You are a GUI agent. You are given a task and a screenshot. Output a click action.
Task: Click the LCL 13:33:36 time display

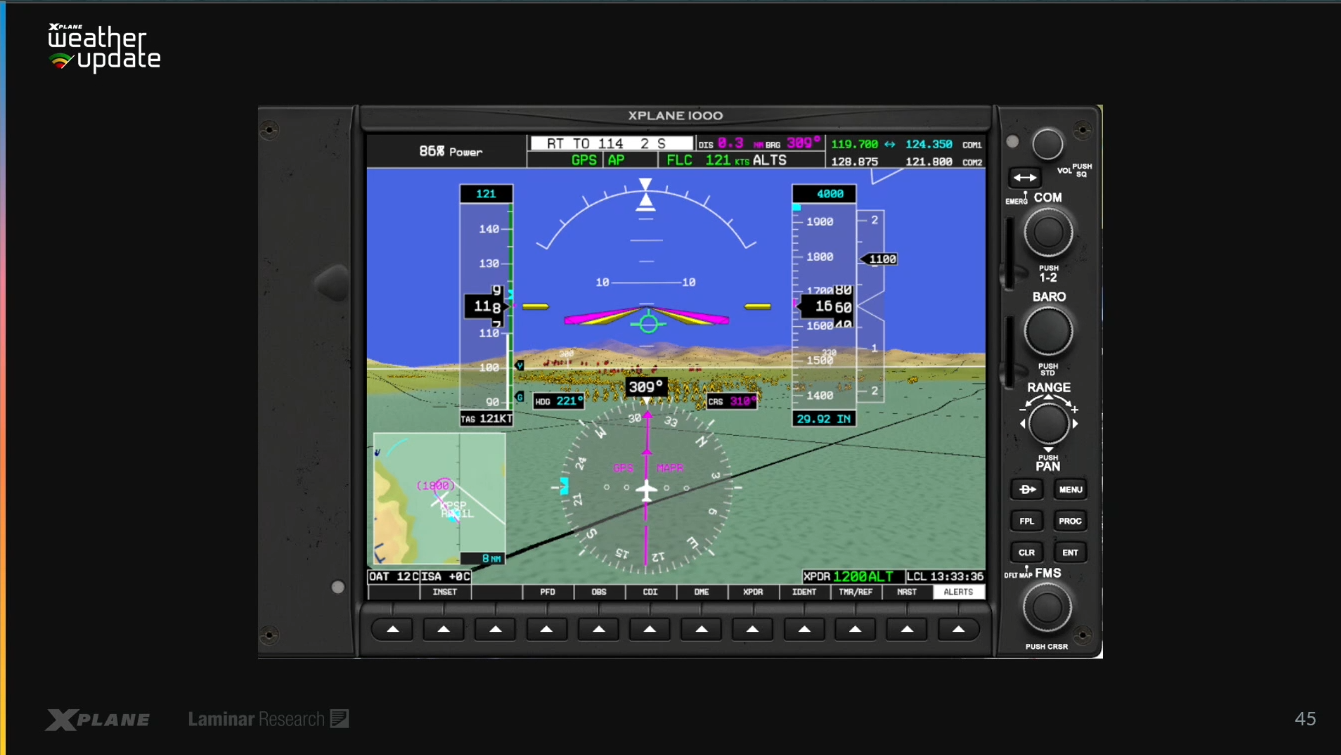(945, 577)
